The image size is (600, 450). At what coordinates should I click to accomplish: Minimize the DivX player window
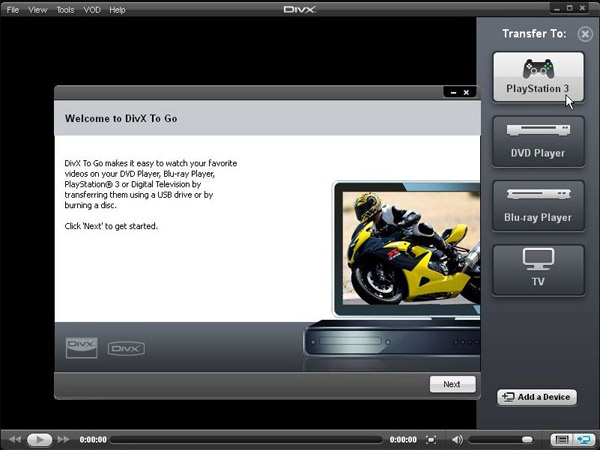tap(557, 8)
